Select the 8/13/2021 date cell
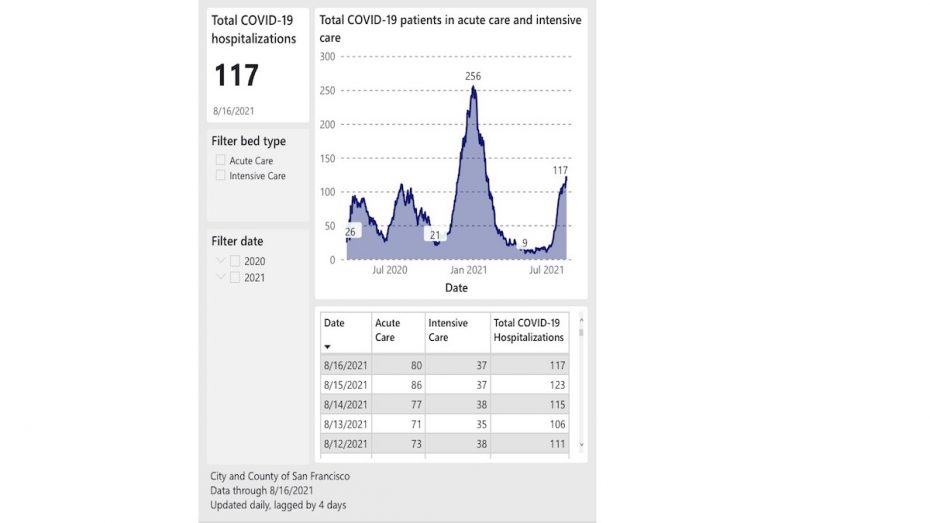This screenshot has height=523, width=930. (x=346, y=424)
